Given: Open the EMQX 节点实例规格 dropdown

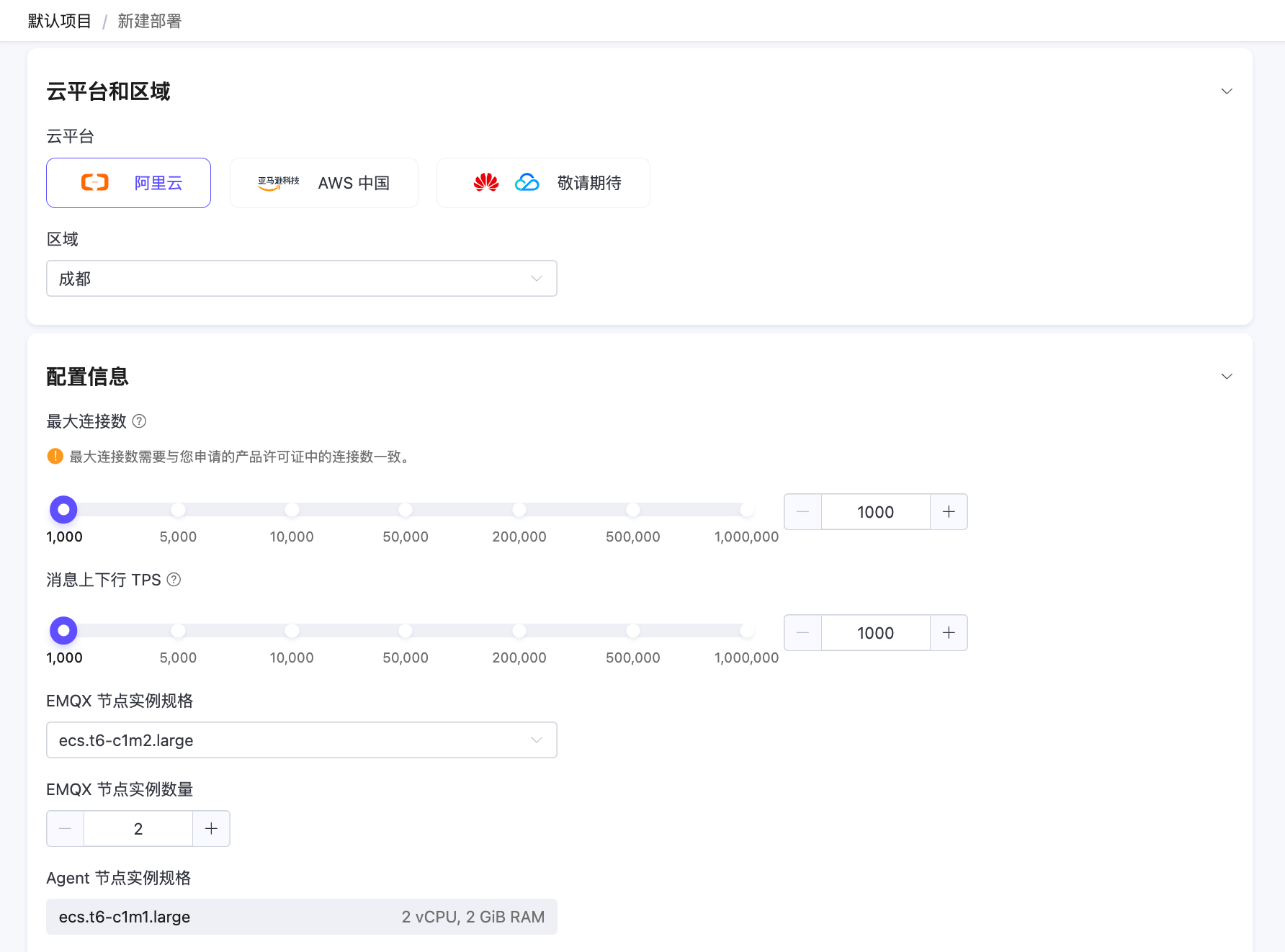Looking at the screenshot, I should point(301,740).
